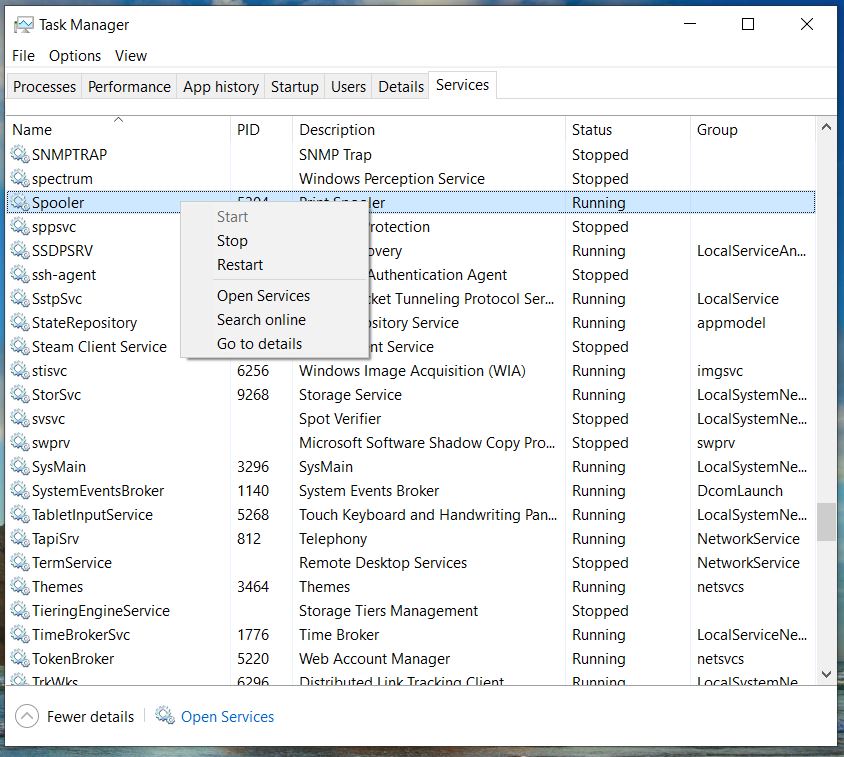Sort services by PID column header
The width and height of the screenshot is (844, 757).
pos(262,129)
